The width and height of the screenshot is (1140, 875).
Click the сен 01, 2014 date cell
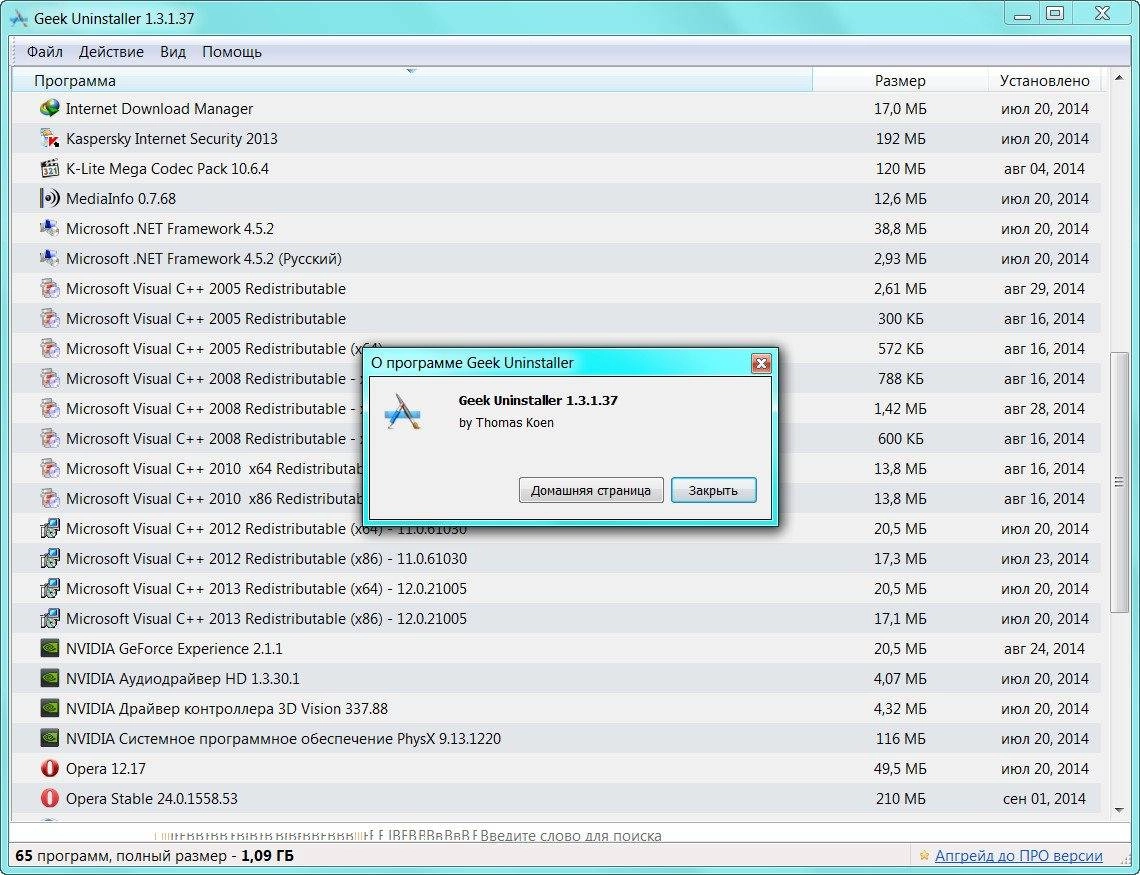[x=1044, y=798]
